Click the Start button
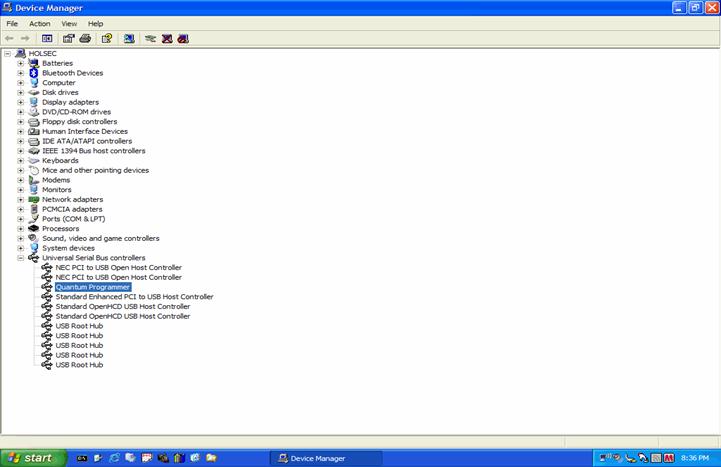Screen dimensions: 721x467 (33, 458)
